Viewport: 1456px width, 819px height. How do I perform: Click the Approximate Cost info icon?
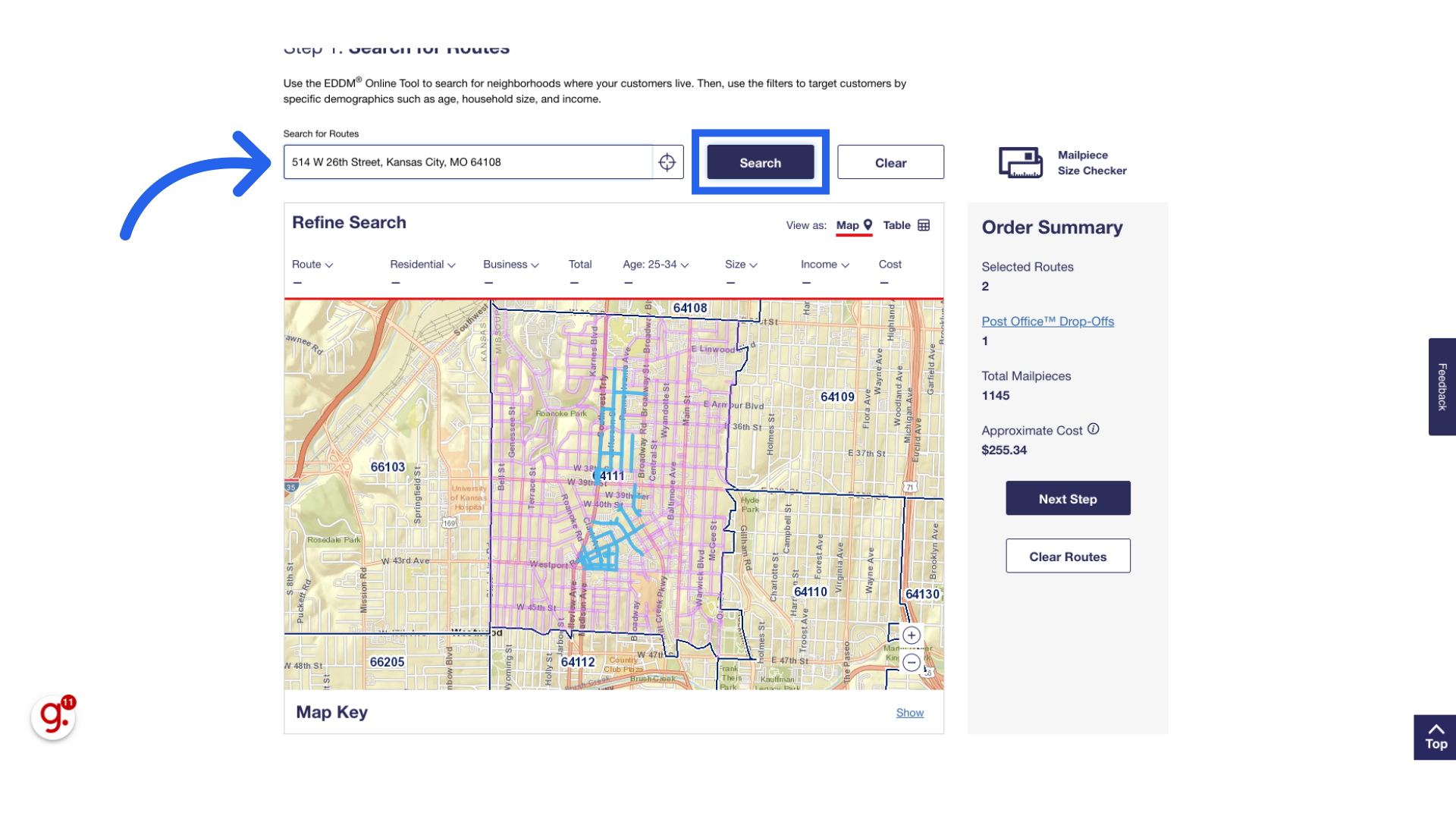tap(1093, 429)
